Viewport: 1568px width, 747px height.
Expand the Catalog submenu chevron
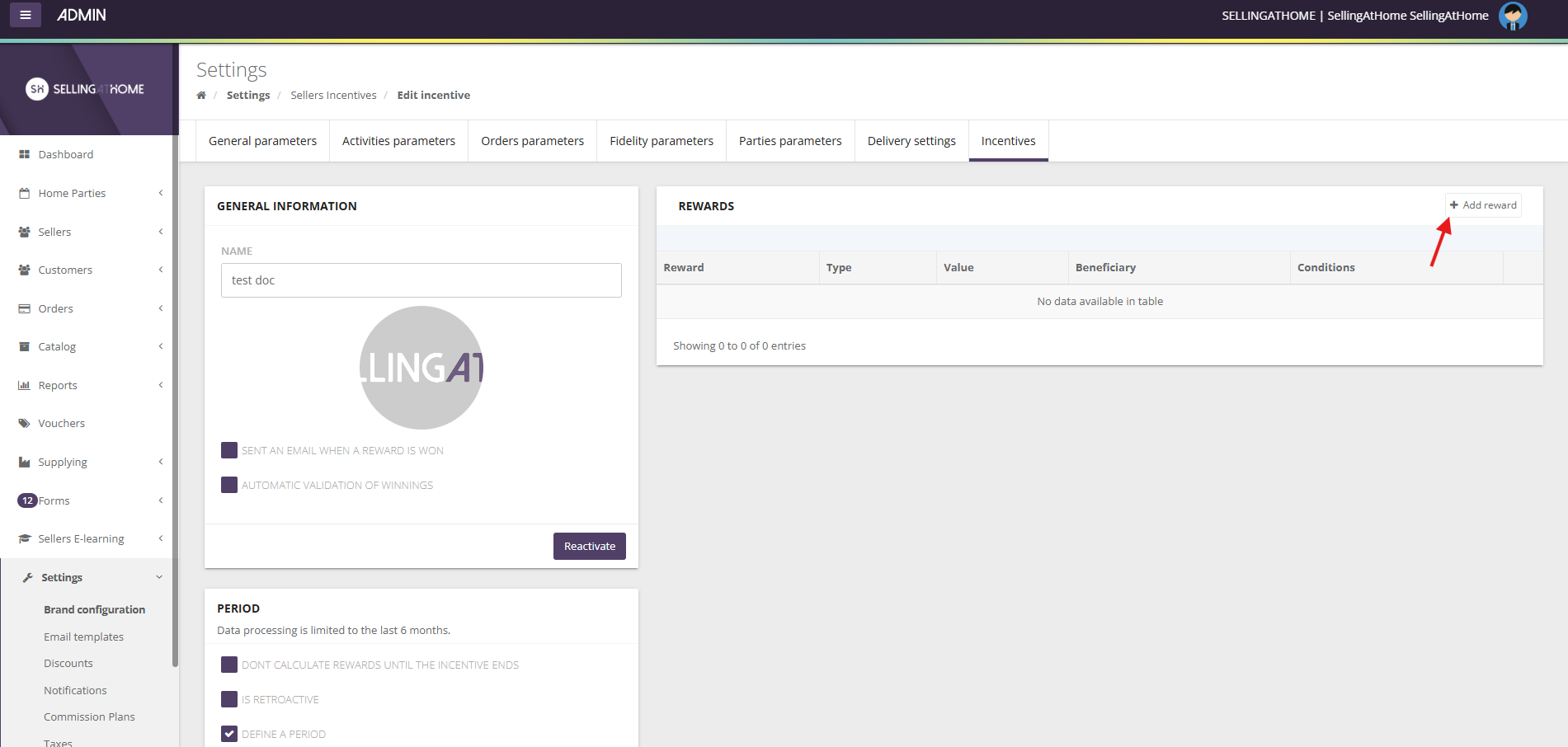(x=161, y=346)
